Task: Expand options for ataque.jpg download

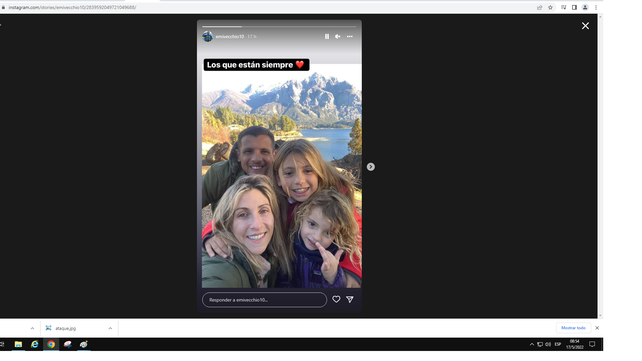Action: click(110, 328)
